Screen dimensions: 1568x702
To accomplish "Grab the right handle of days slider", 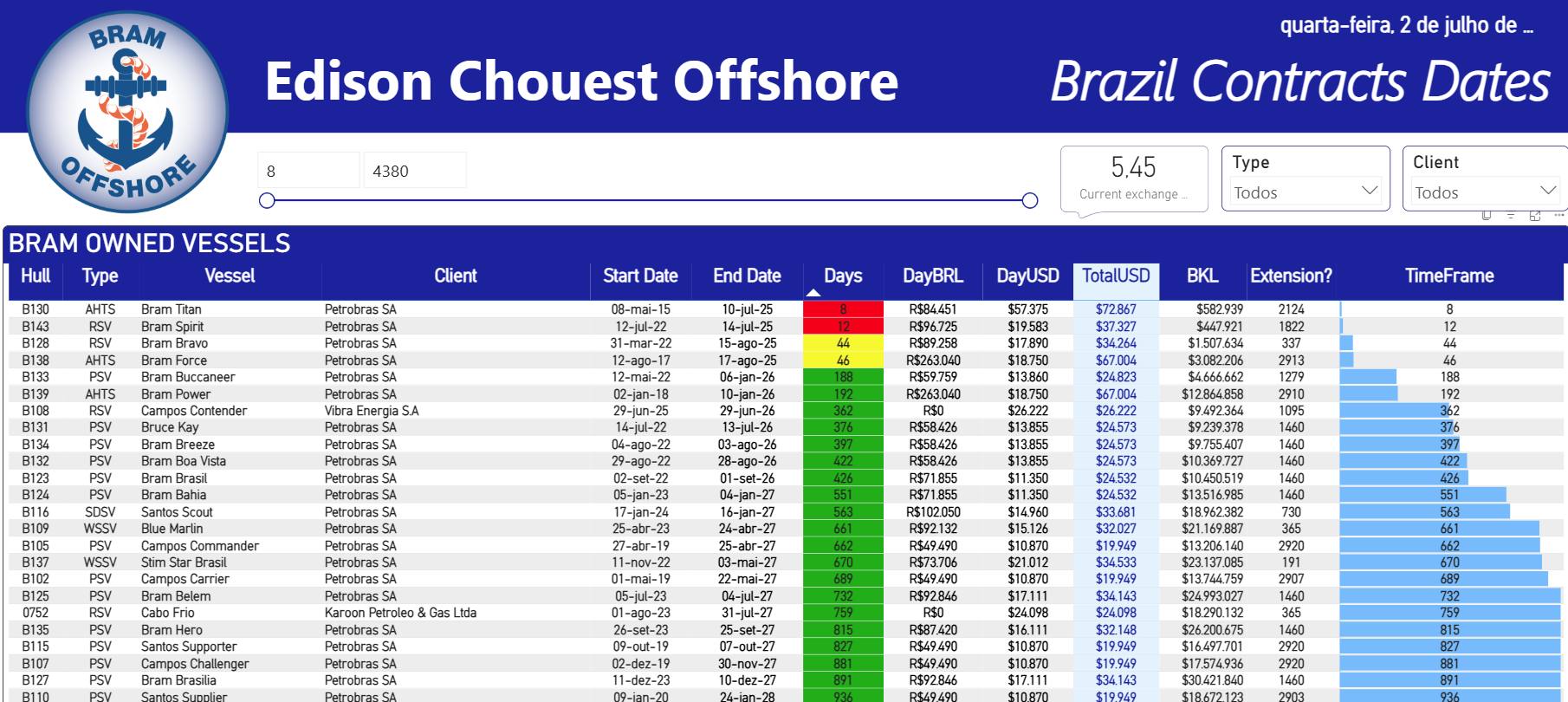I will [x=1030, y=201].
